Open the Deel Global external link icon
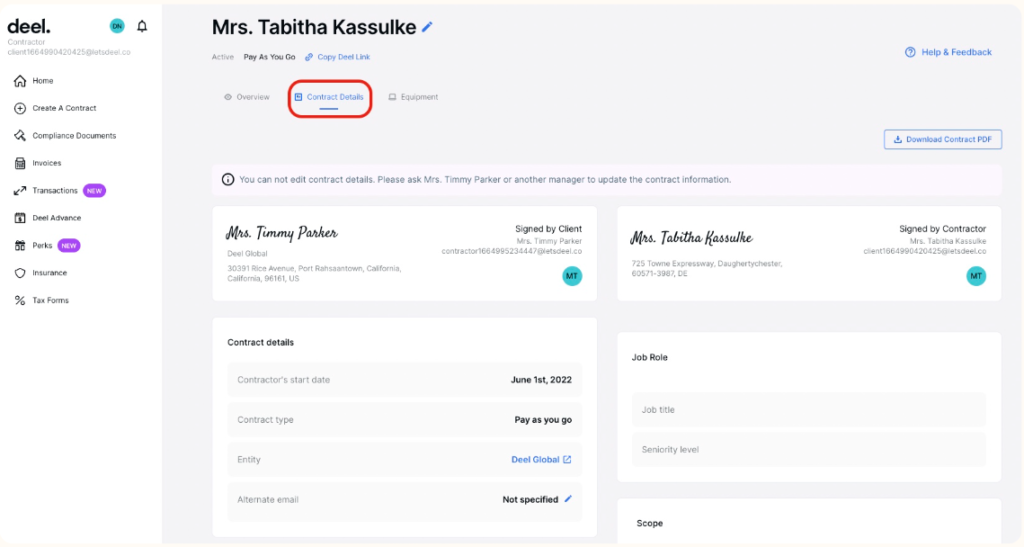The image size is (1024, 547). [x=567, y=460]
